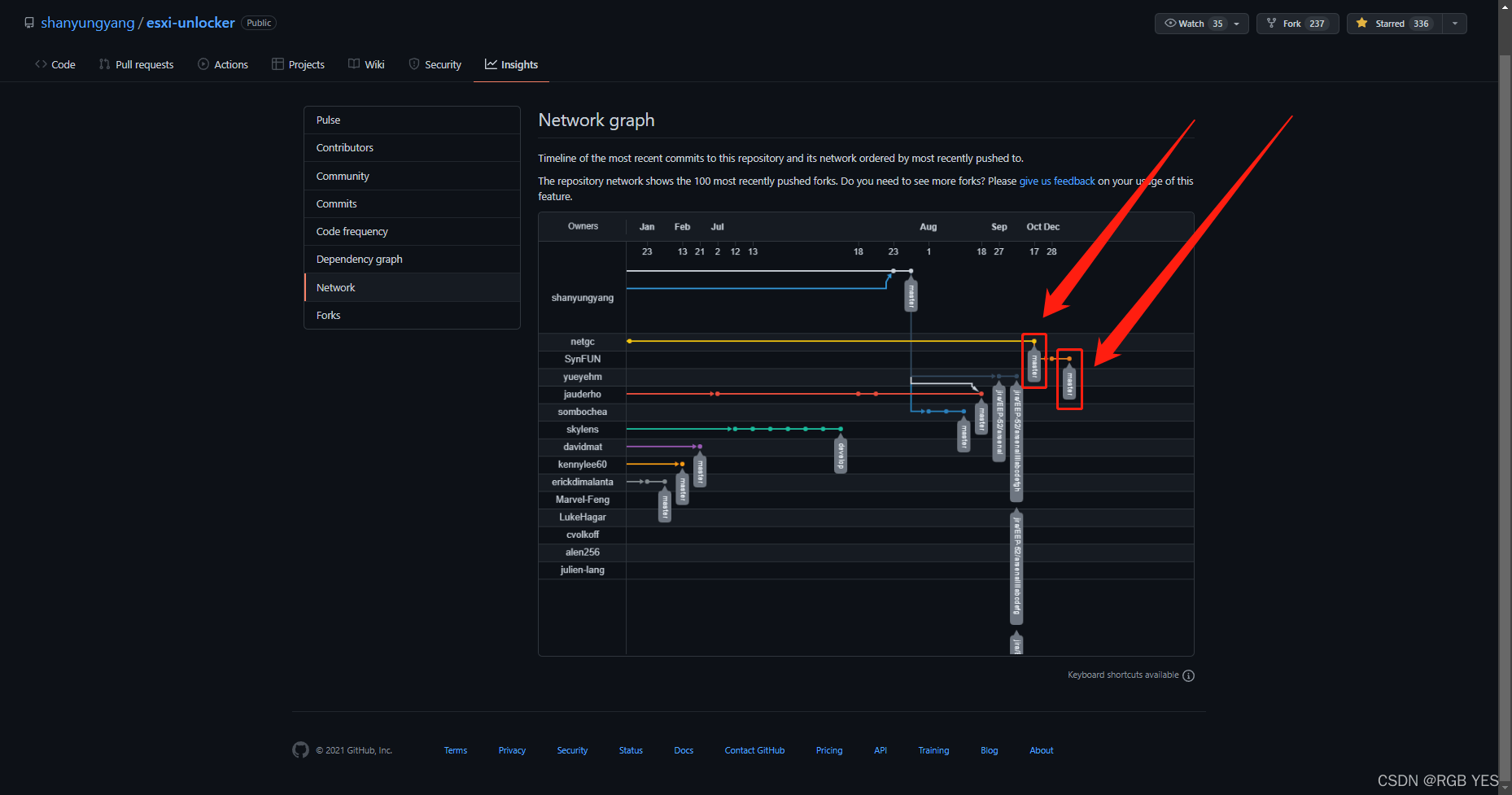Open the Pricing footer link

[829, 750]
